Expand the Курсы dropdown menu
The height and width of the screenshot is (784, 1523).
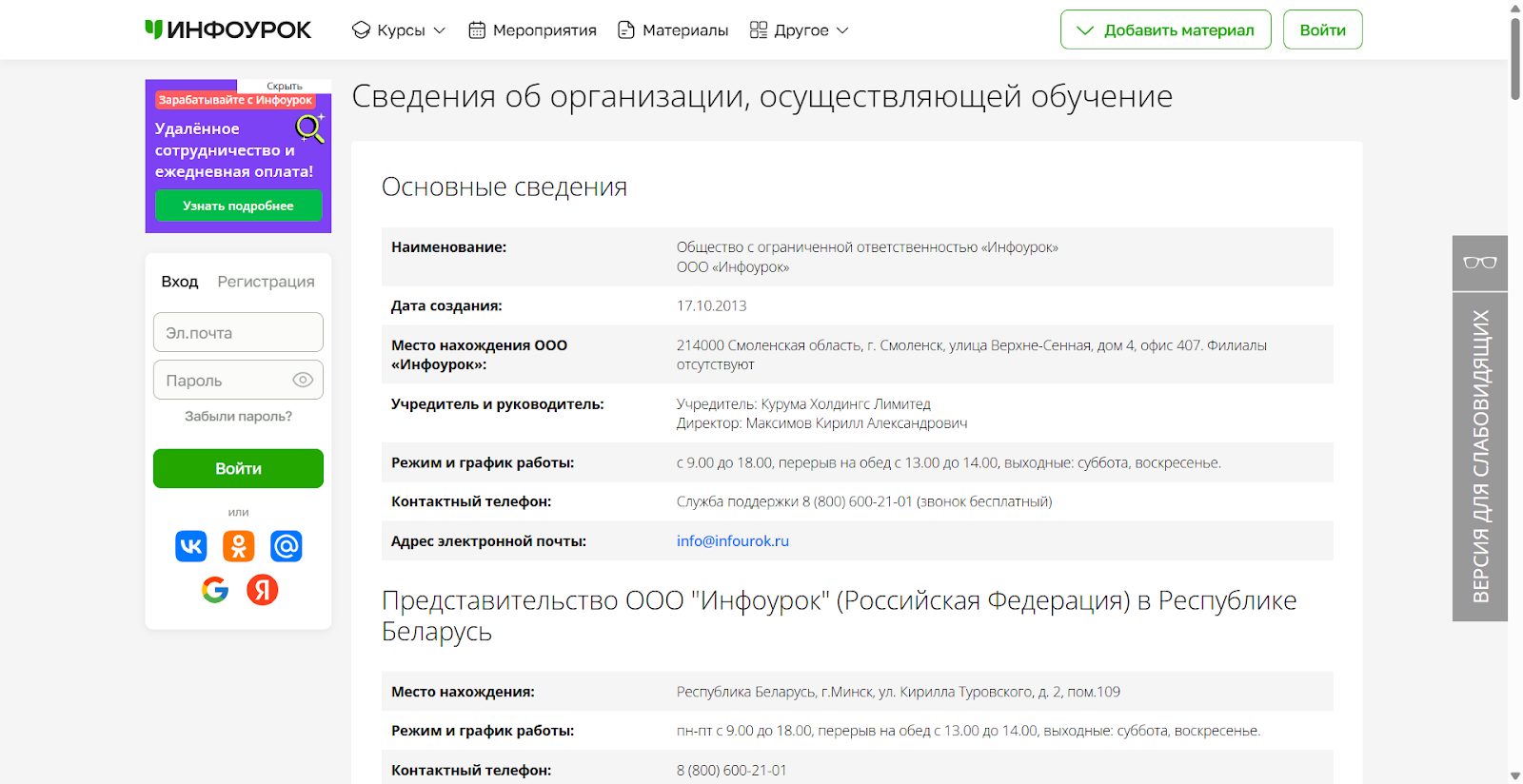(x=399, y=30)
